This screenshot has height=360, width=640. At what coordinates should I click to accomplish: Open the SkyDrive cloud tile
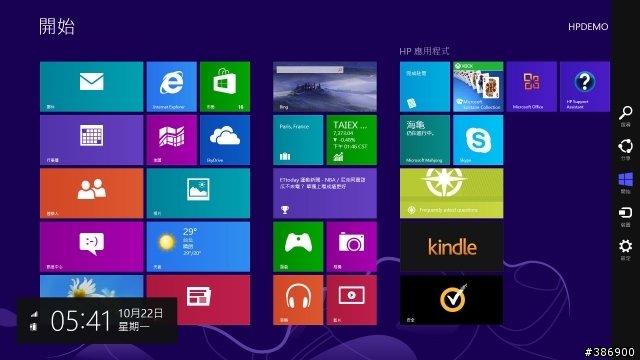pos(225,140)
